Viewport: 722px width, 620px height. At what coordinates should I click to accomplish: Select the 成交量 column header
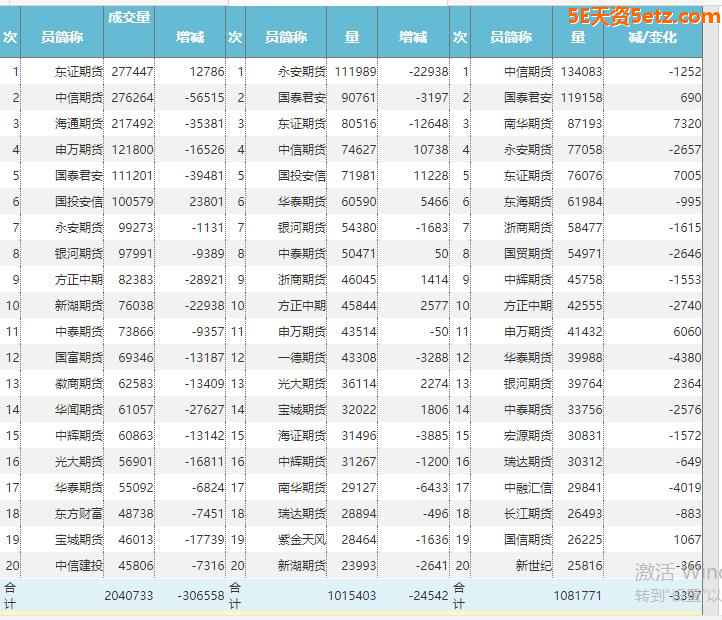tap(129, 18)
